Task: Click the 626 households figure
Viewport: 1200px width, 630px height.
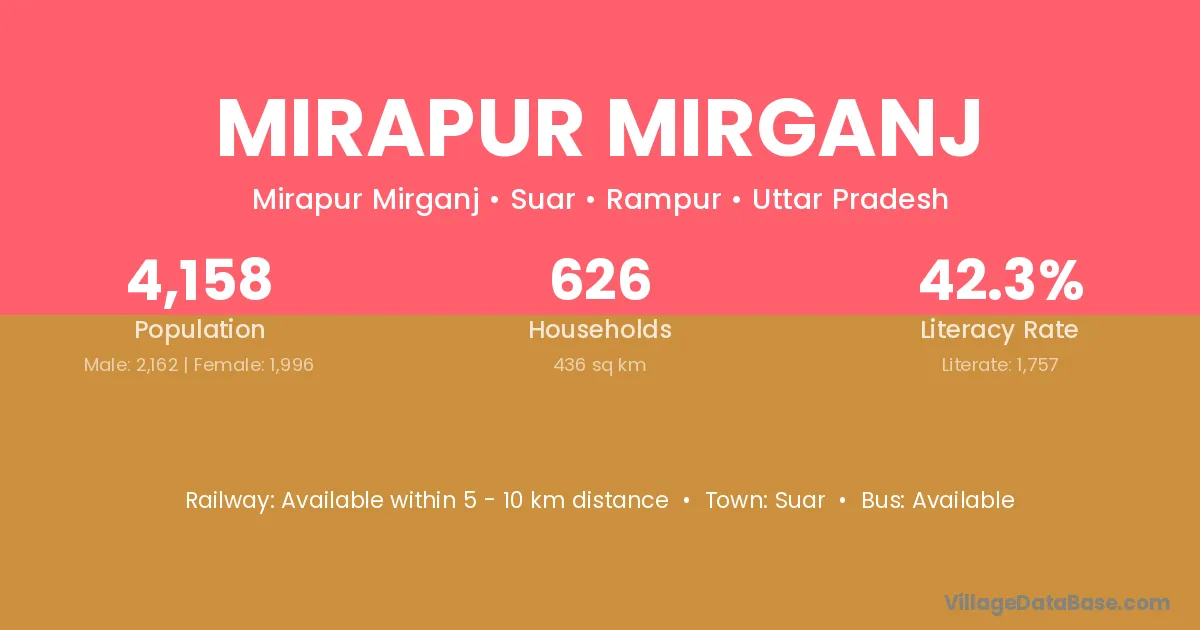Action: tap(600, 280)
